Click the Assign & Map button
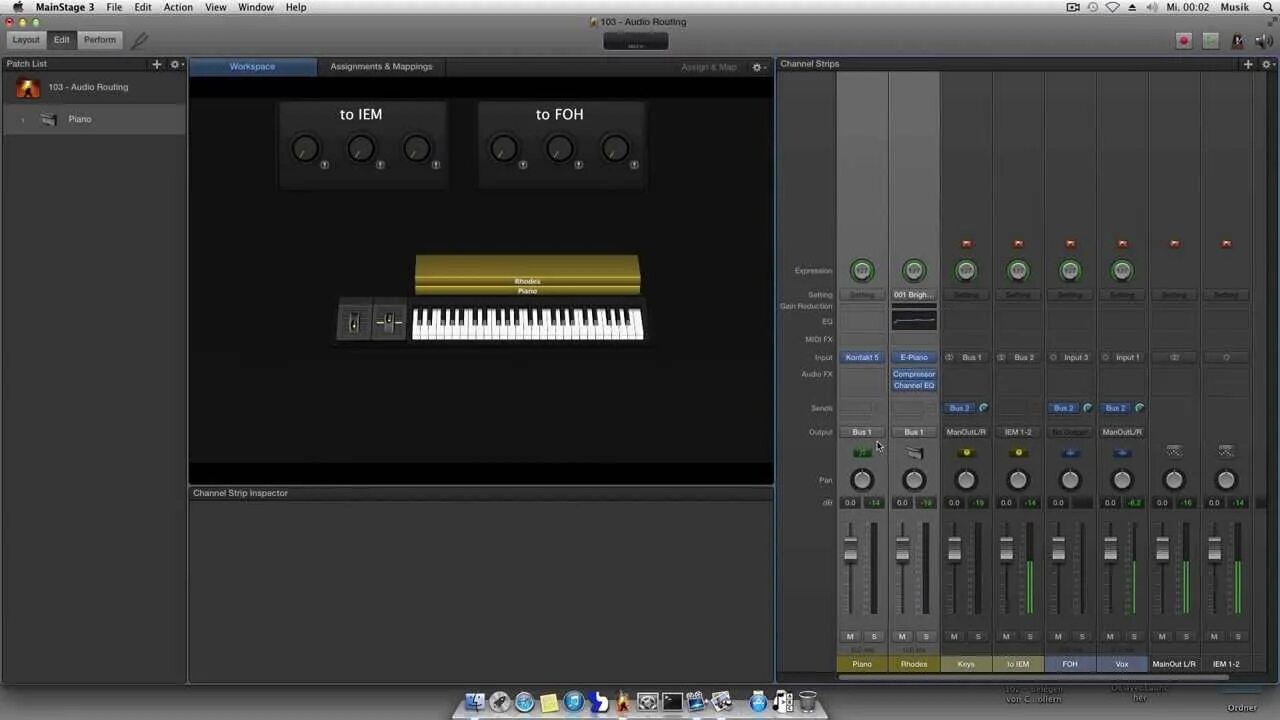 click(709, 67)
